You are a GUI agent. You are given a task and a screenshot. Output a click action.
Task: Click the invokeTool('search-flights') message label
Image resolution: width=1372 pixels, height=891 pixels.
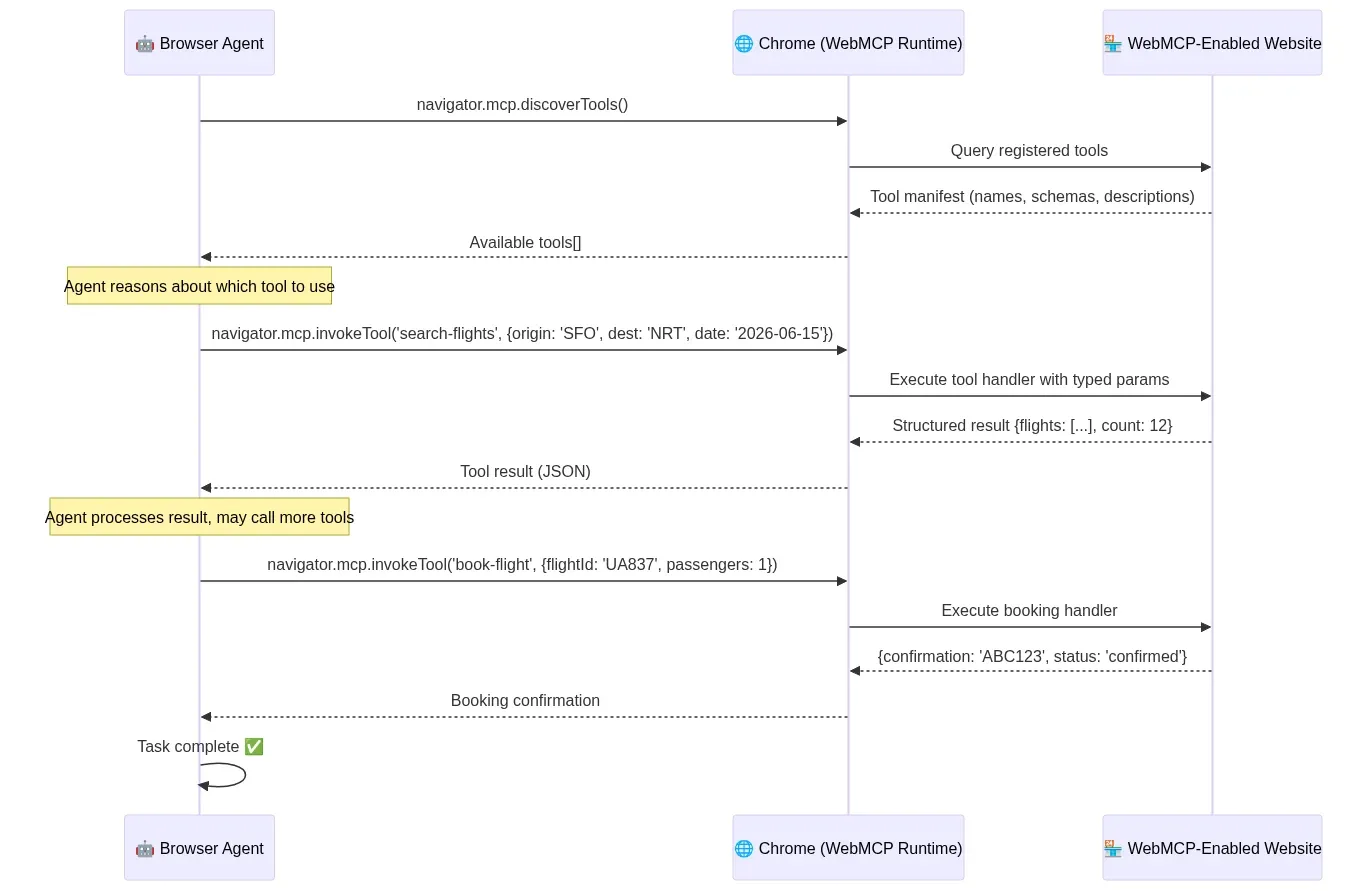click(x=522, y=333)
